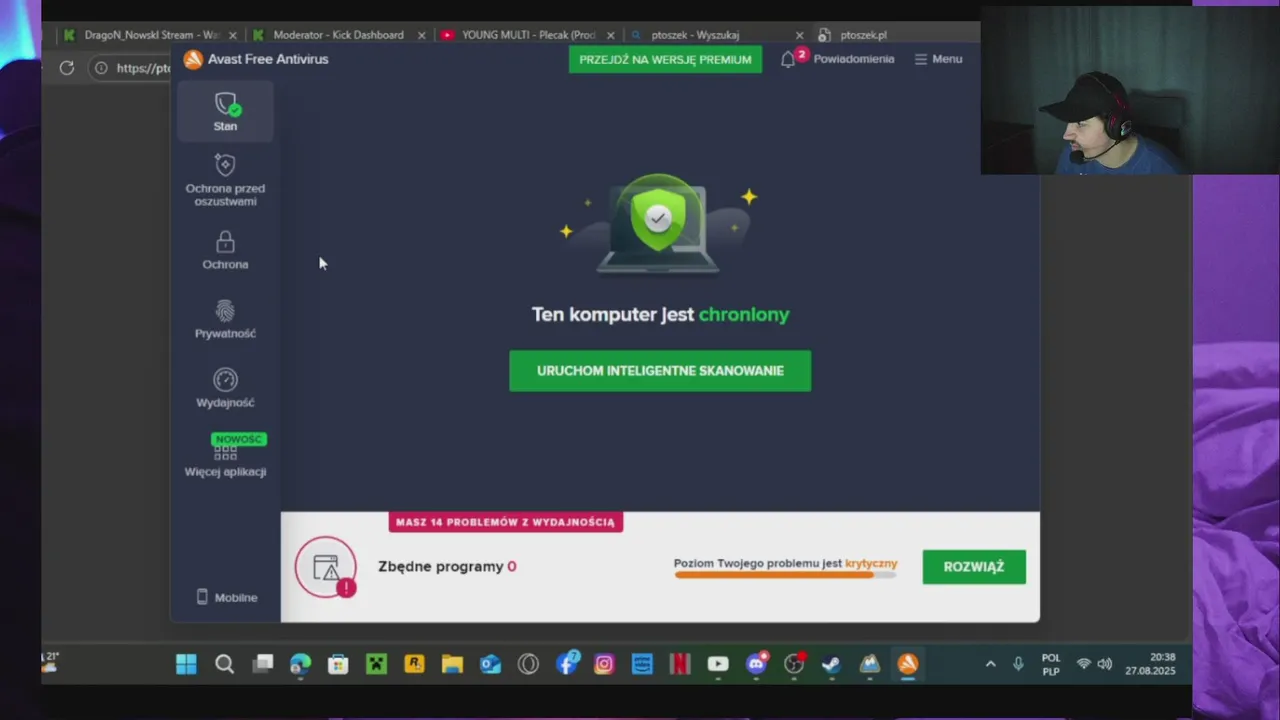Close the YOUNG MULTI - Plecak tab
The image size is (1280, 720).
(x=611, y=35)
